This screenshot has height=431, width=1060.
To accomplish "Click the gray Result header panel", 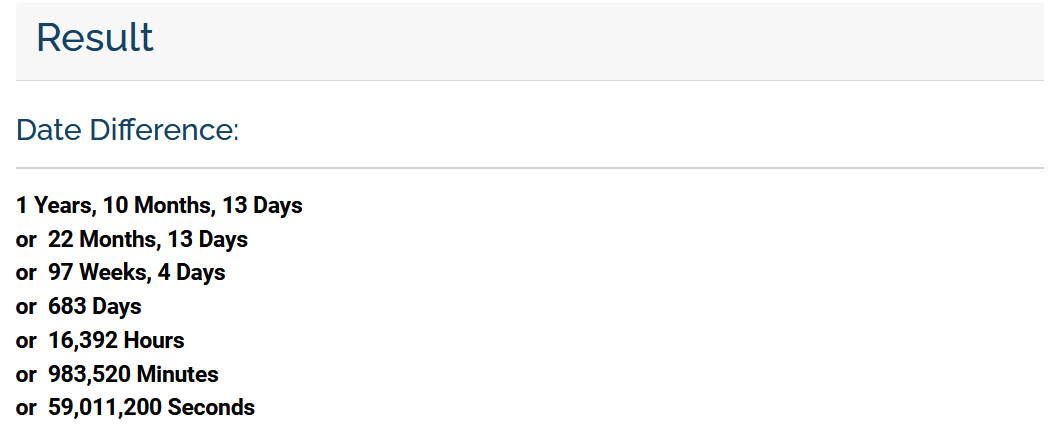I will coord(530,41).
